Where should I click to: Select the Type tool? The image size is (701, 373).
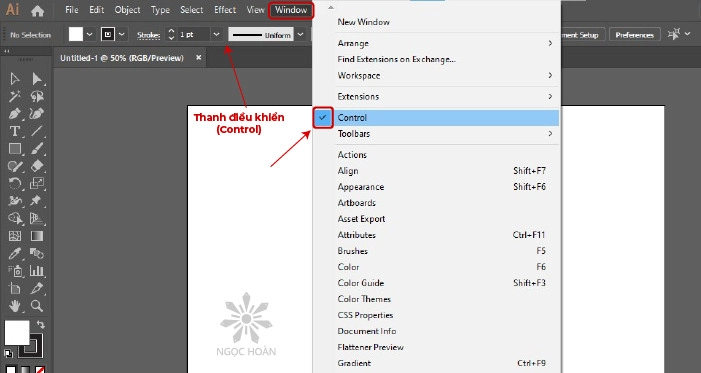coord(15,131)
